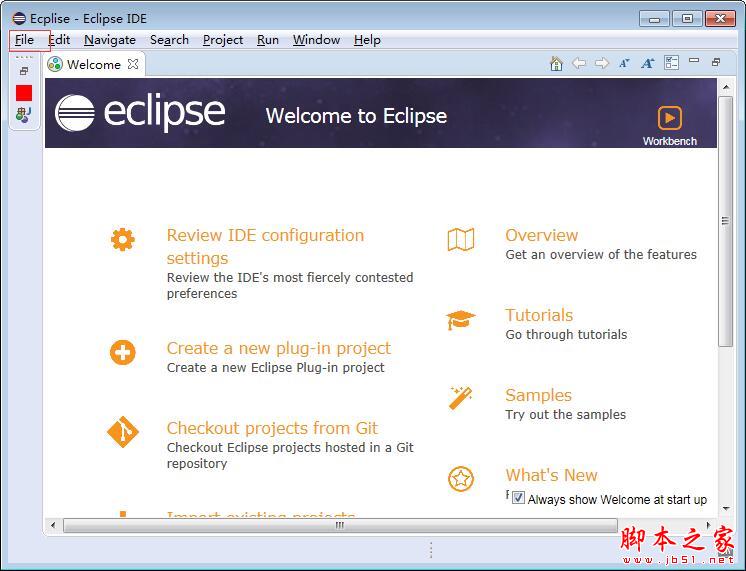Open Checkout projects from Git link

(272, 428)
